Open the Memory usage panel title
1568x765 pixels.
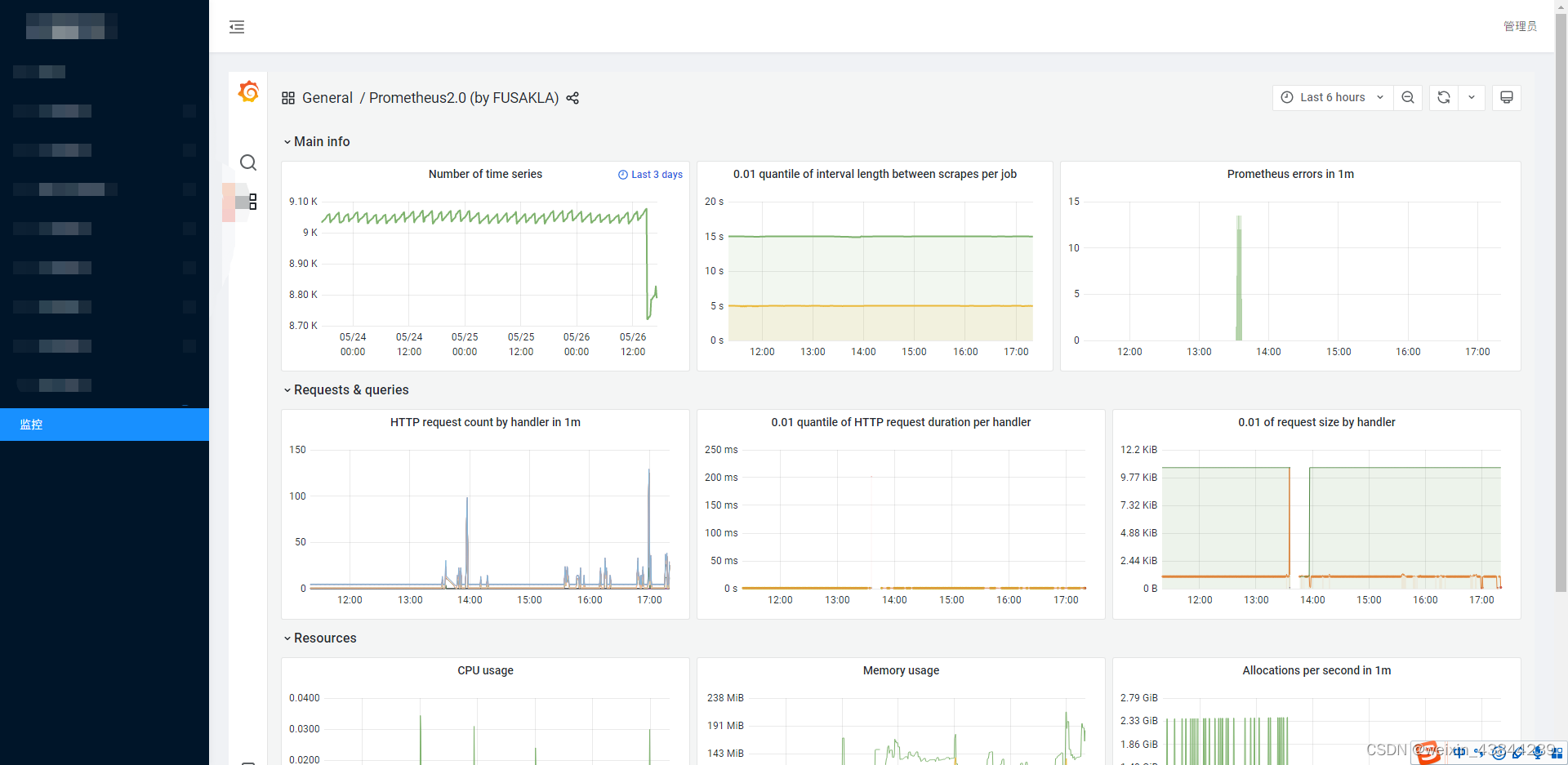(901, 670)
